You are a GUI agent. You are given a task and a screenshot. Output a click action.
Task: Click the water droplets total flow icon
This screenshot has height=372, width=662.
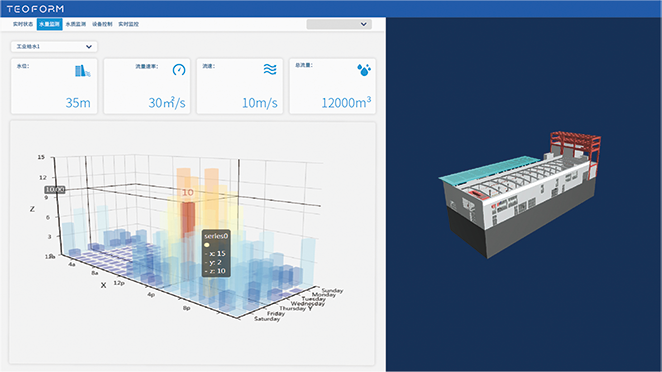(x=364, y=70)
